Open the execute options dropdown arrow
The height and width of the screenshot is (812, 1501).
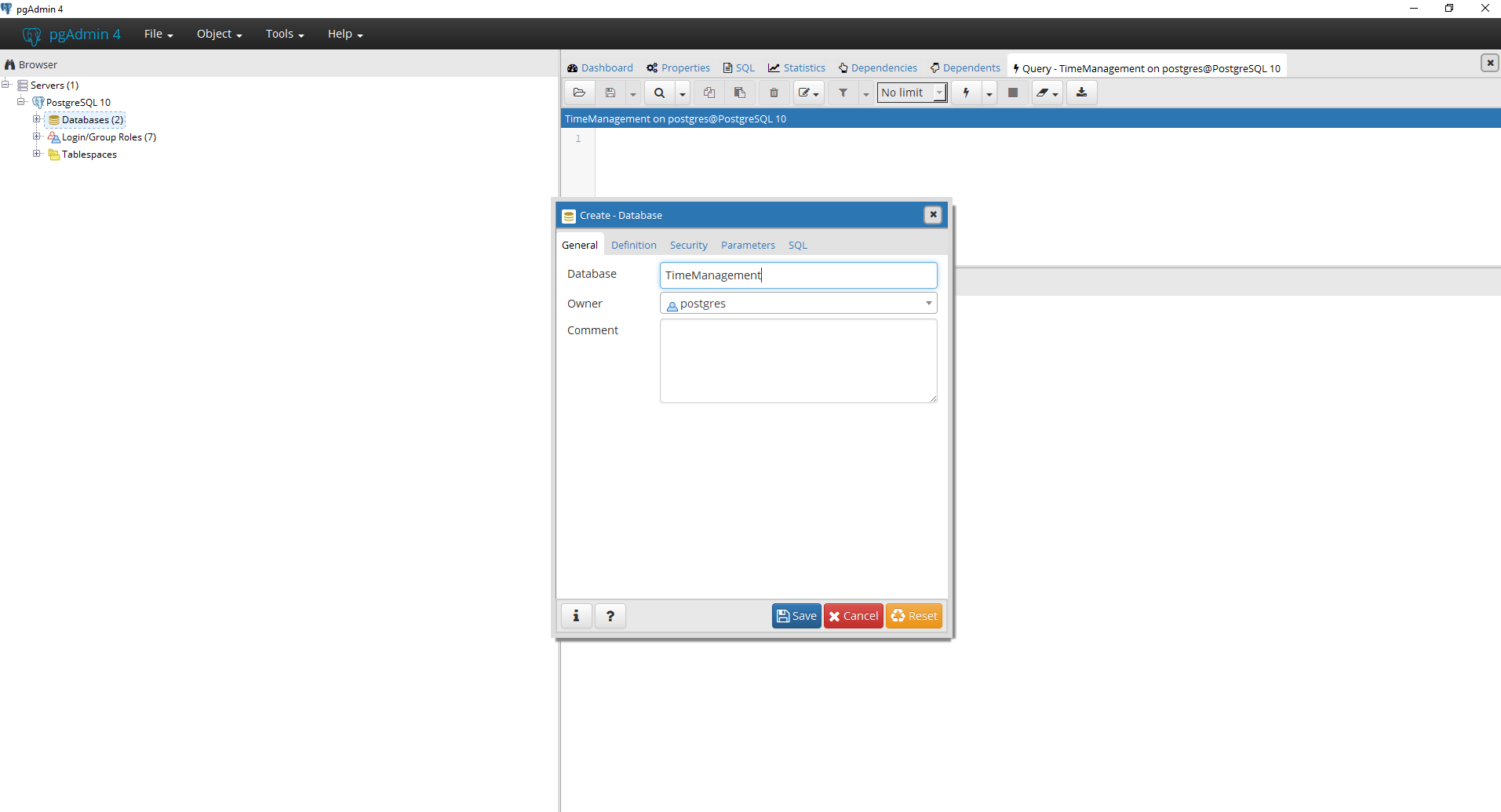pos(989,93)
